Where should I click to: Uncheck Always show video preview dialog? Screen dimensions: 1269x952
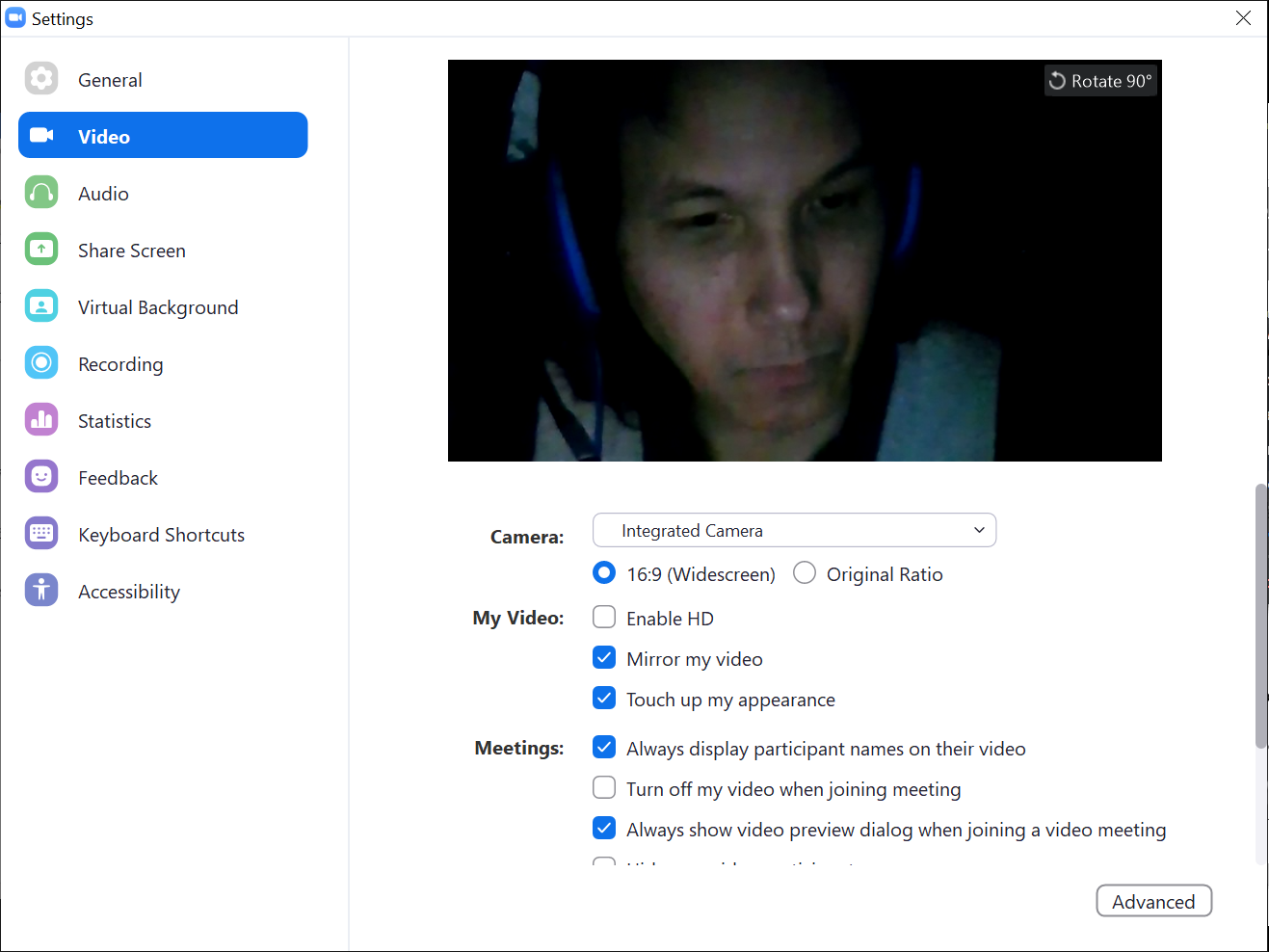click(604, 828)
